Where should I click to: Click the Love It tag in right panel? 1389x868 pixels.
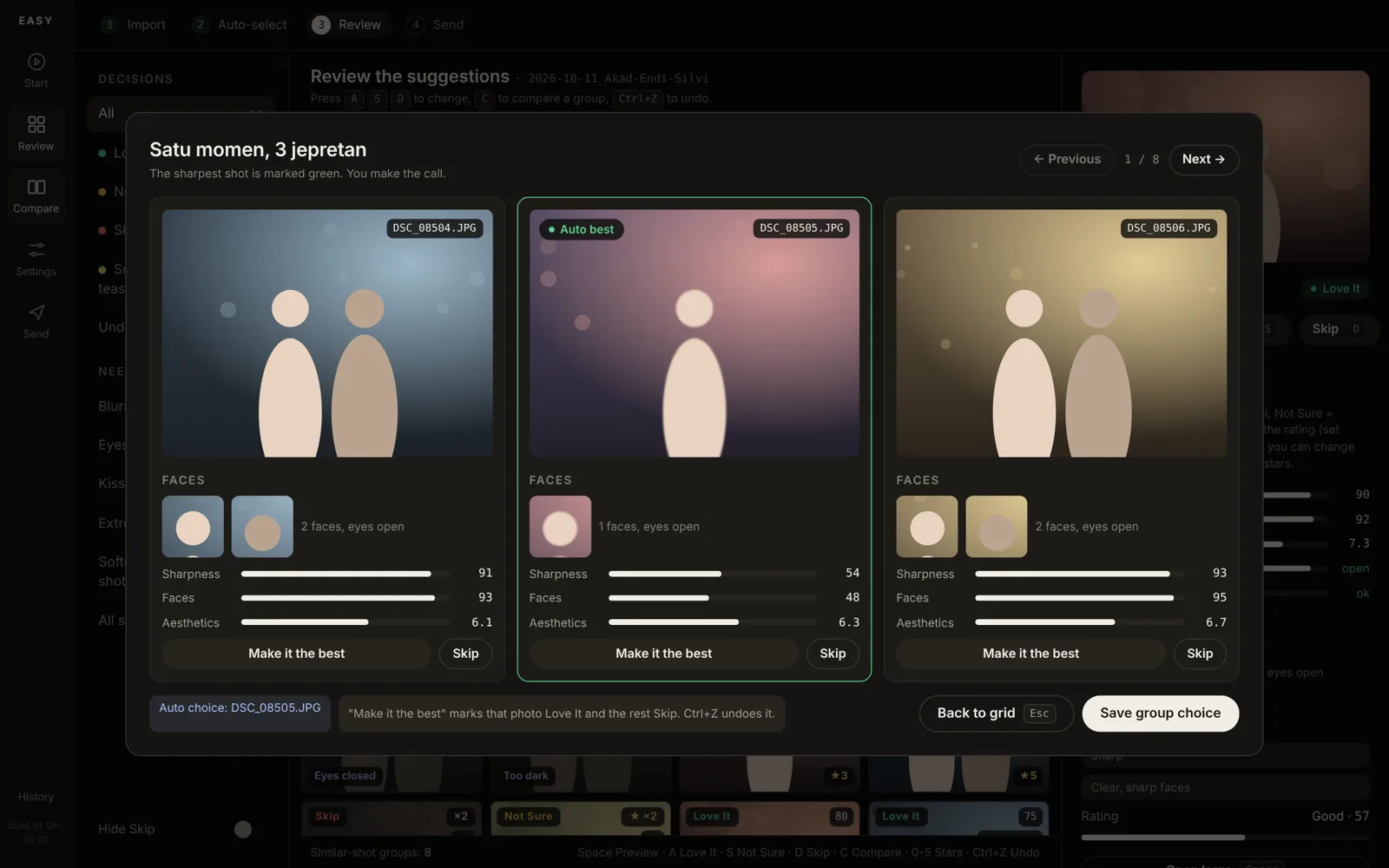(x=1335, y=289)
